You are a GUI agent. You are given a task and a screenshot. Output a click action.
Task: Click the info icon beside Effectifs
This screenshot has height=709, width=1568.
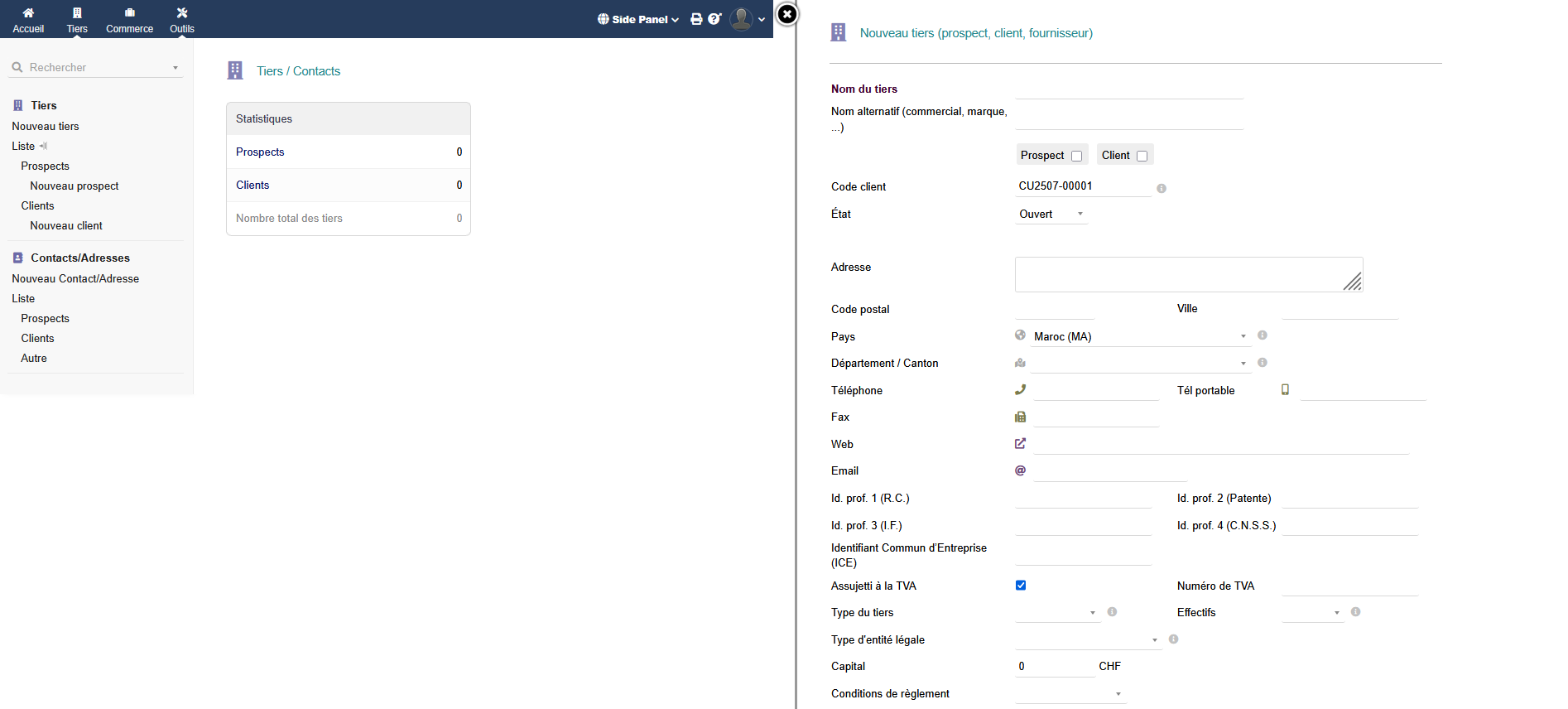[x=1355, y=612]
